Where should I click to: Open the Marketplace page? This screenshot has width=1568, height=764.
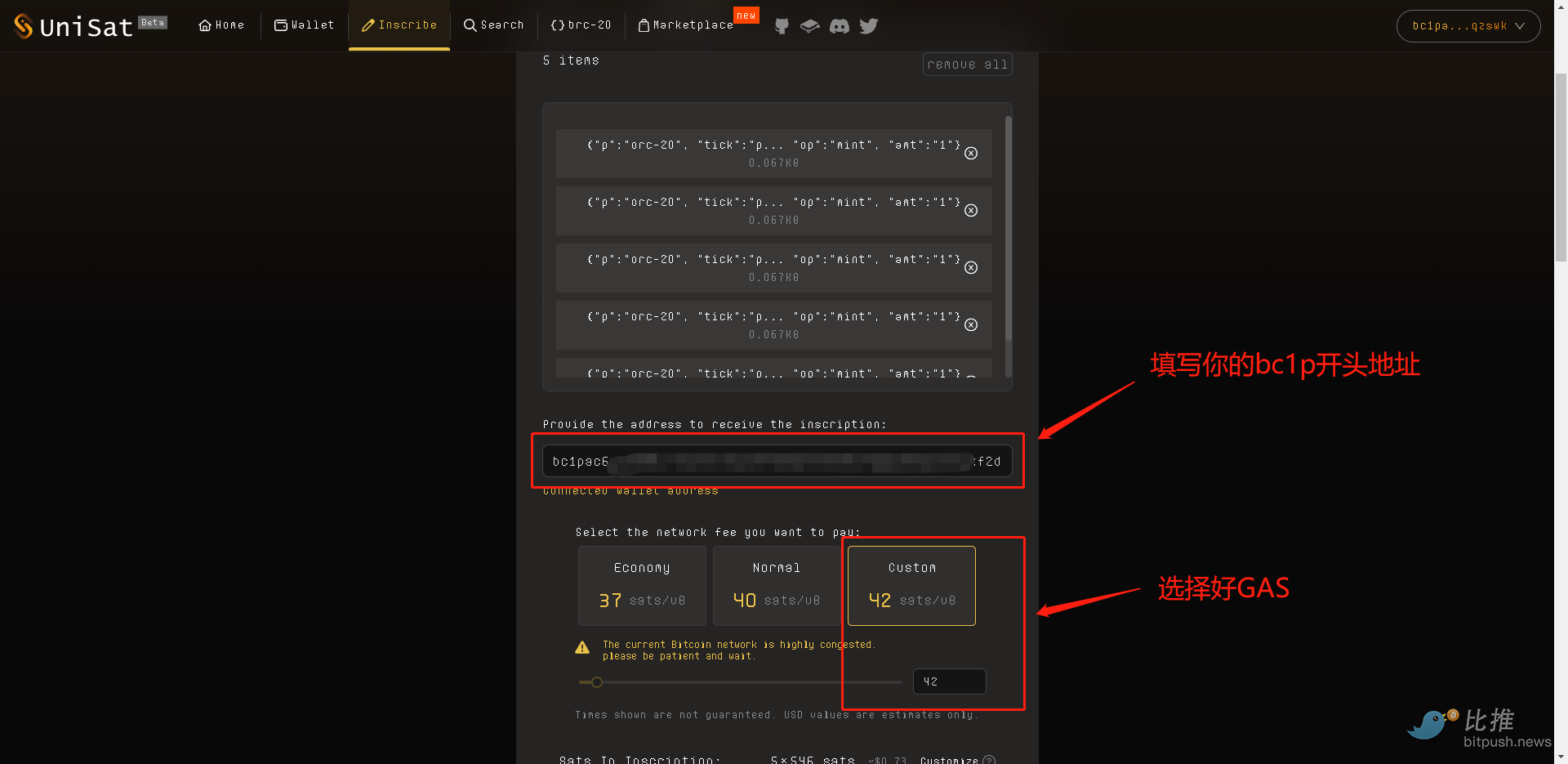(685, 25)
